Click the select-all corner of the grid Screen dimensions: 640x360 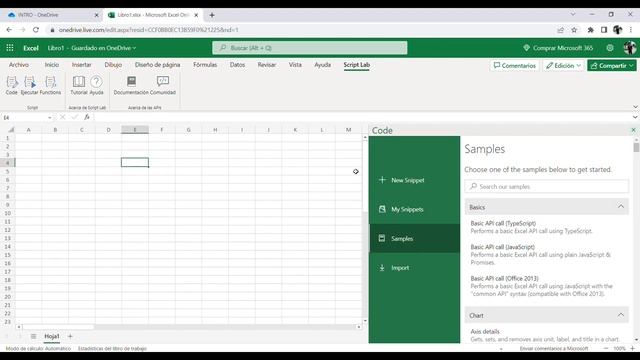11,130
